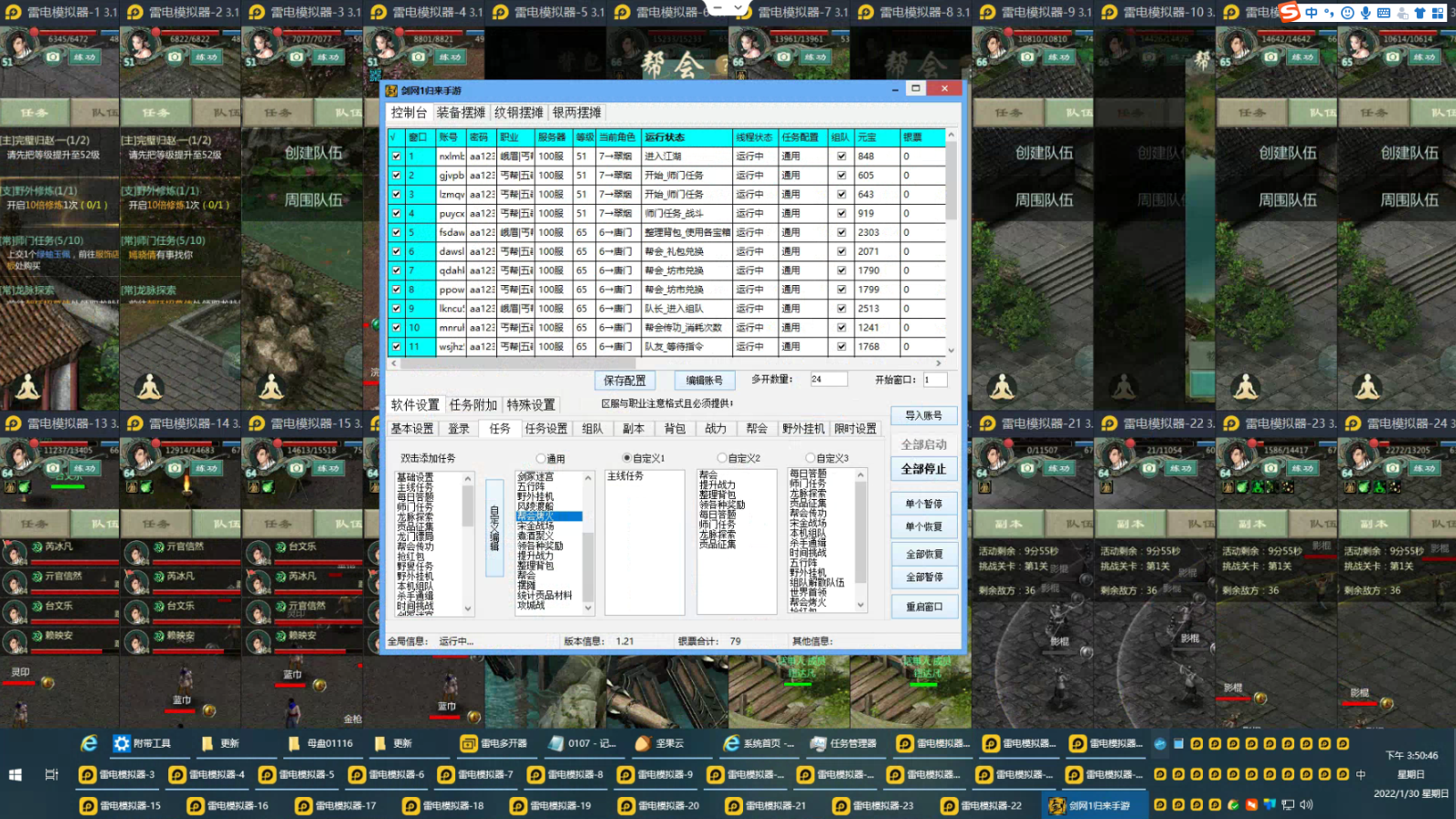Click the 导入账号 button
This screenshot has width=1456, height=819.
click(x=924, y=416)
